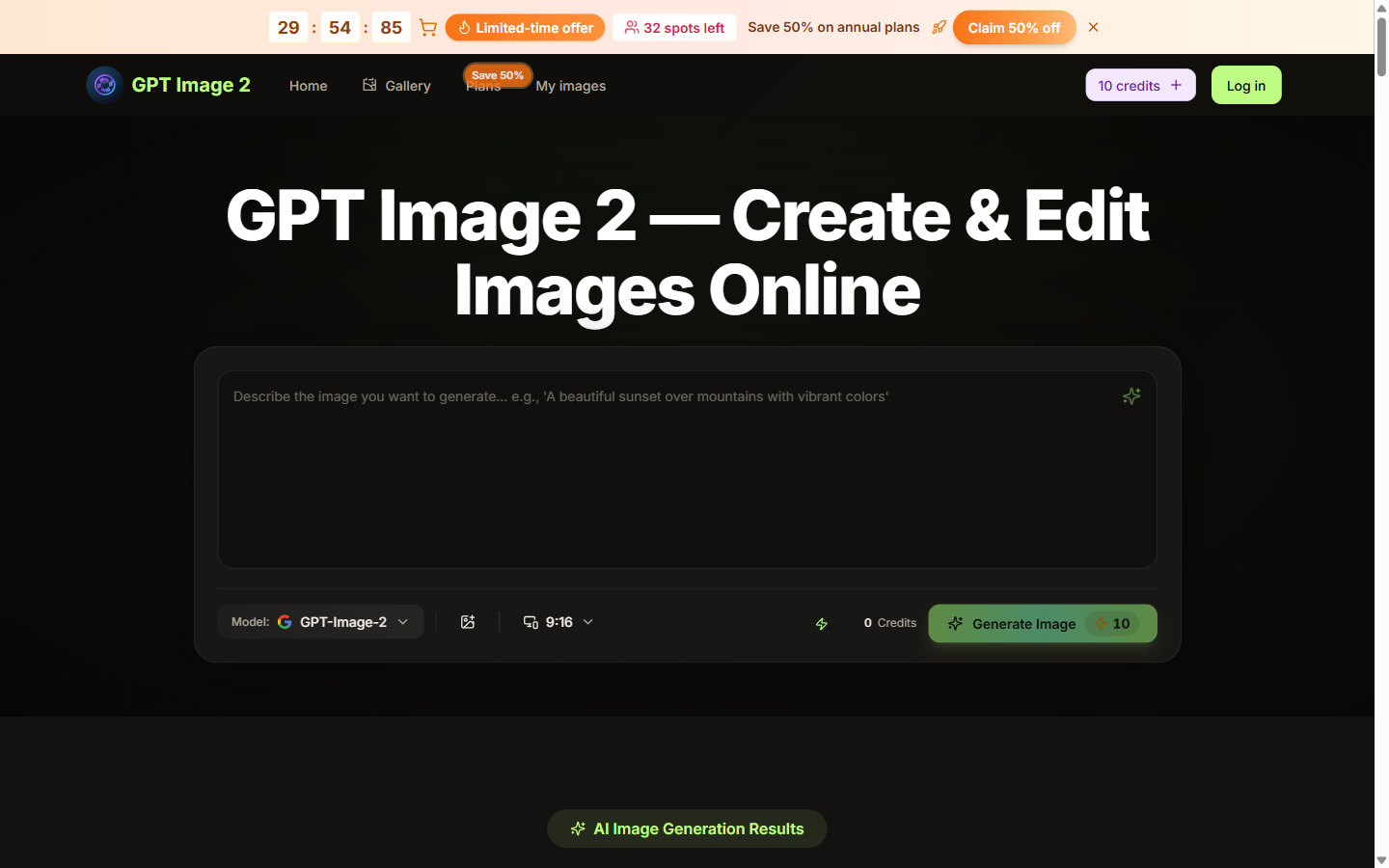This screenshot has width=1389, height=868.
Task: Click the sparkle enhance prompt icon
Action: [x=1131, y=396]
